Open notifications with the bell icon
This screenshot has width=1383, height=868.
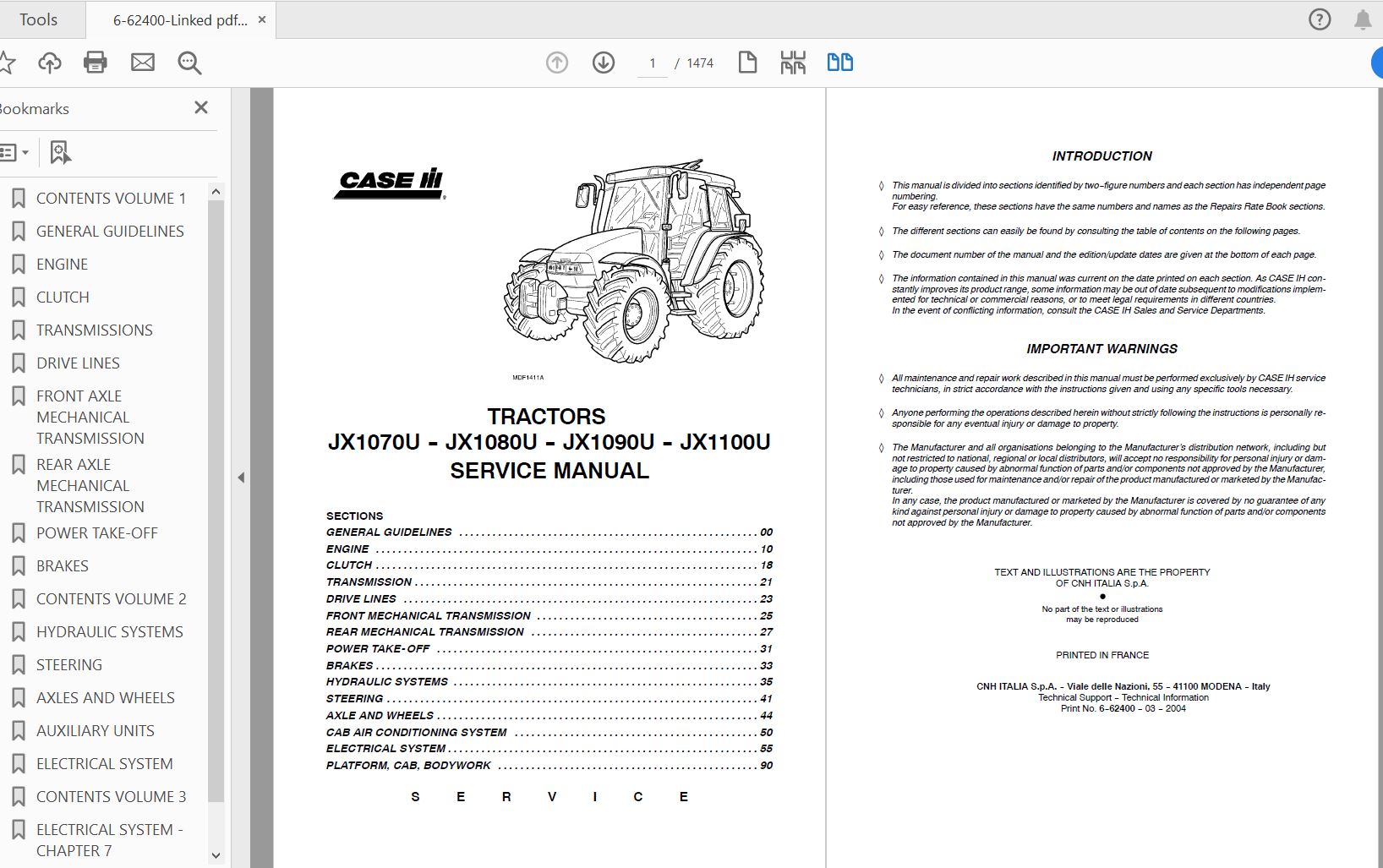[1364, 19]
